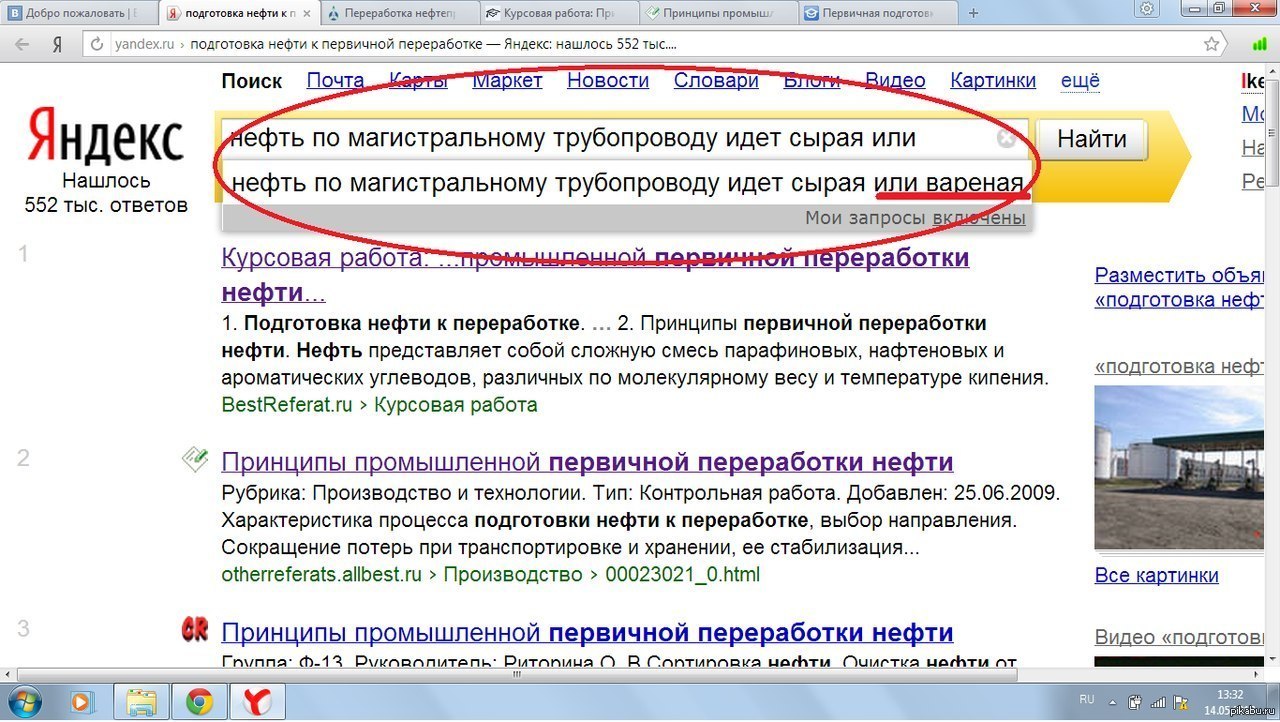Switch to 'Первичная подготов' tab
1280x722 pixels.
click(x=880, y=14)
